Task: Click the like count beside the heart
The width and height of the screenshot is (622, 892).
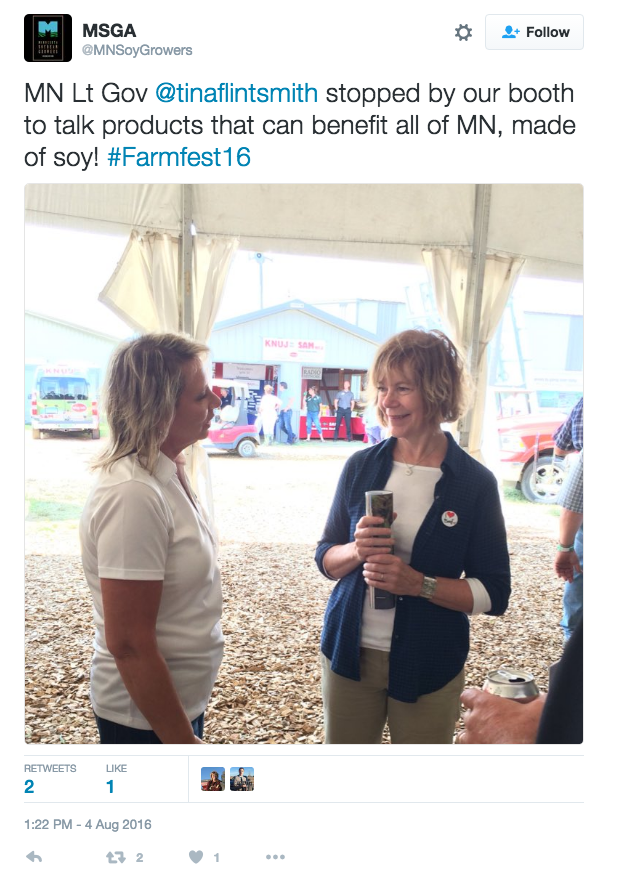Action: (x=216, y=858)
